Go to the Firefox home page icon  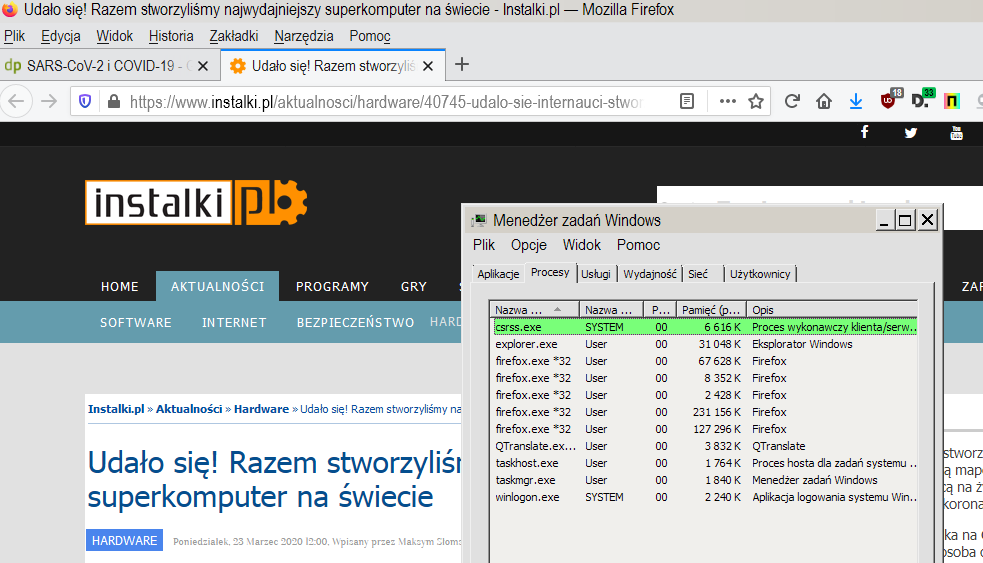(824, 101)
